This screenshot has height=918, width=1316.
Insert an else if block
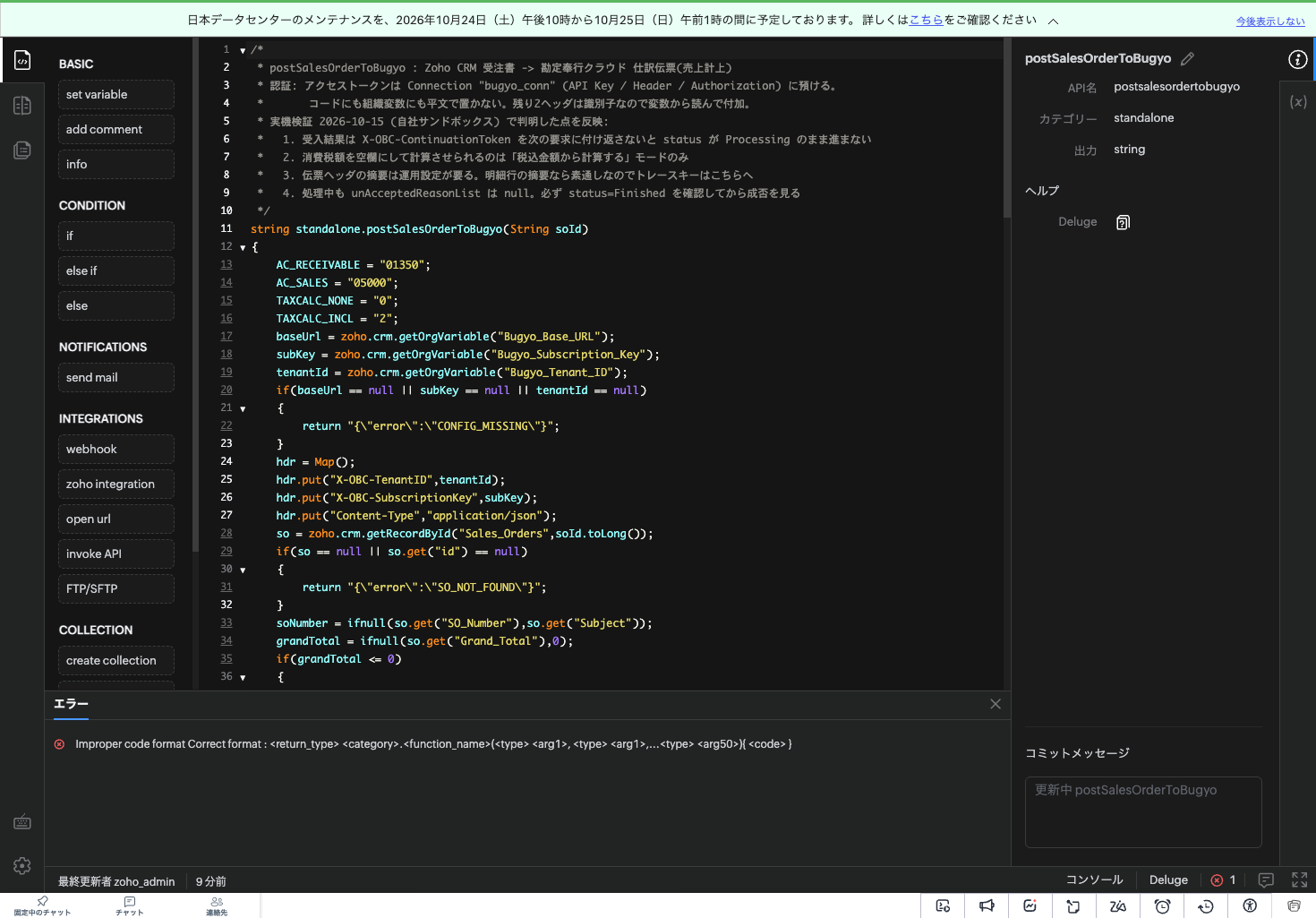[116, 270]
